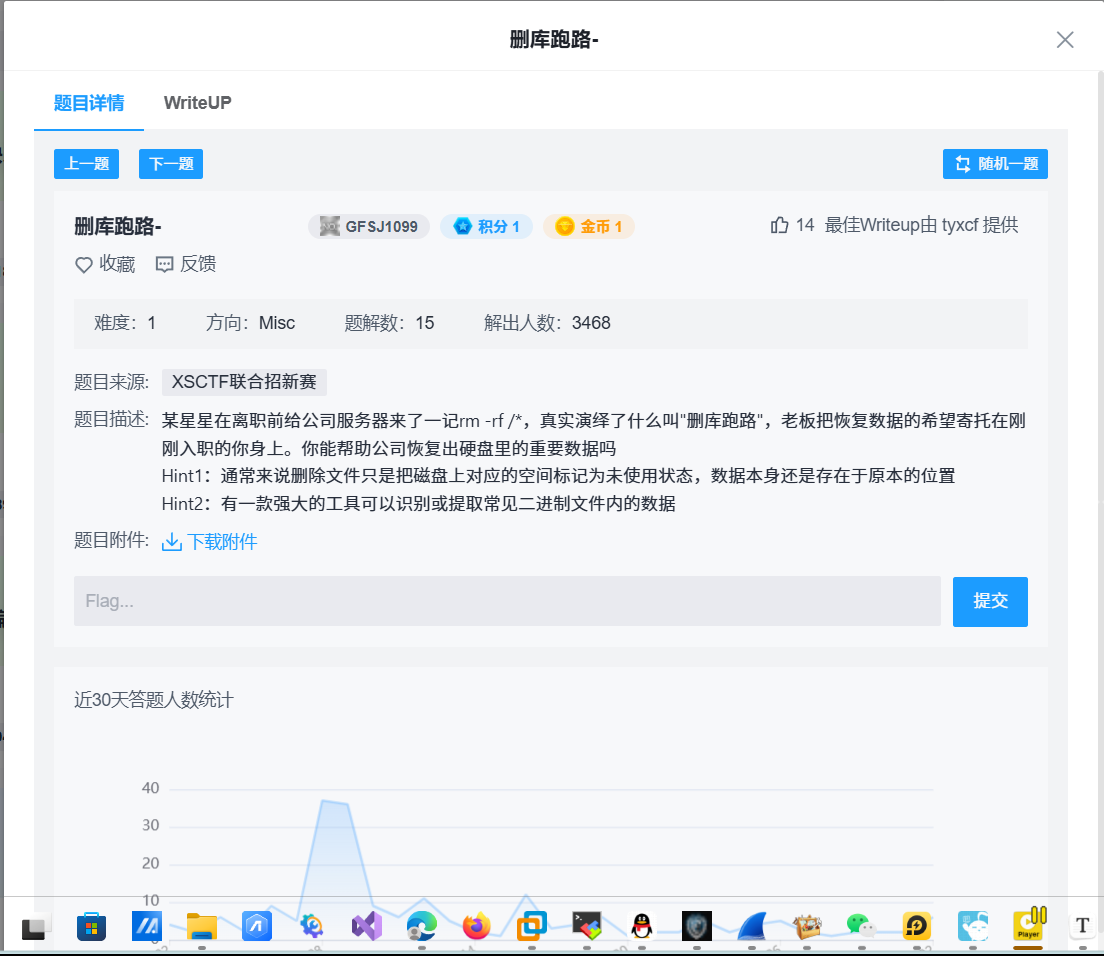Viewport: 1104px width, 956px height.
Task: Click the 金币 1 gold coin badge
Action: [588, 226]
